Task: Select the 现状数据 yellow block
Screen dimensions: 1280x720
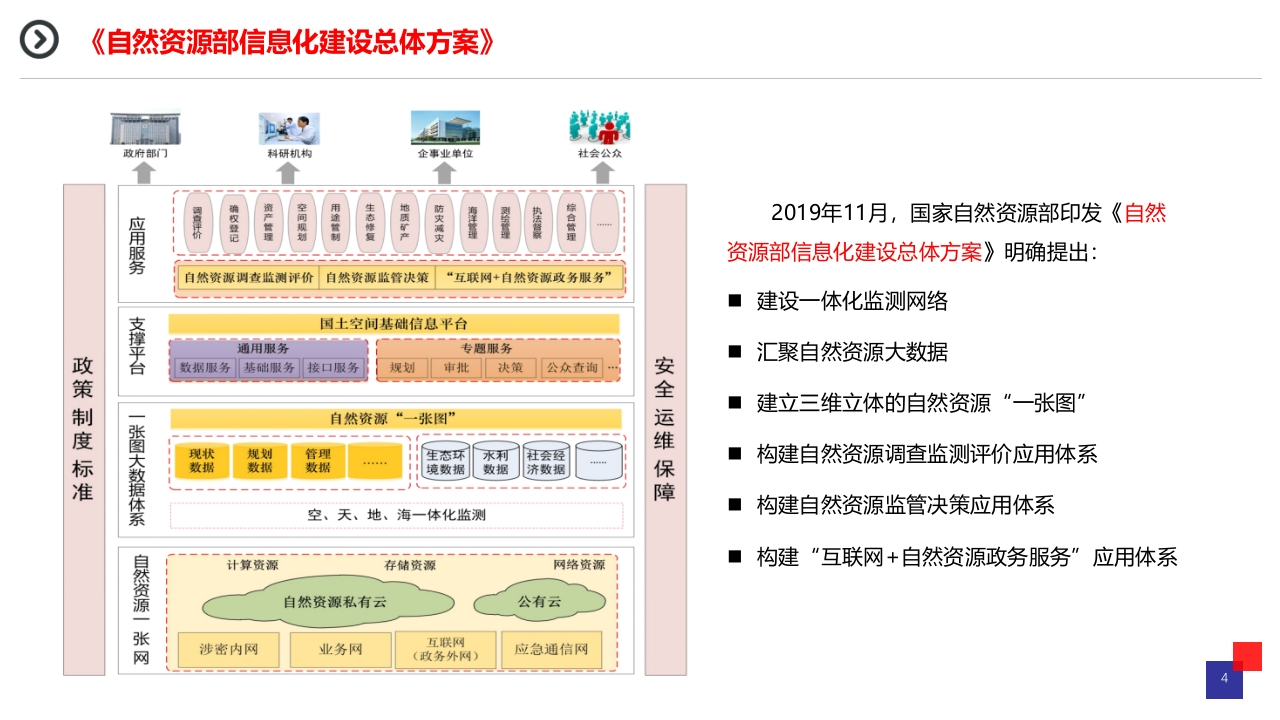Action: 202,460
